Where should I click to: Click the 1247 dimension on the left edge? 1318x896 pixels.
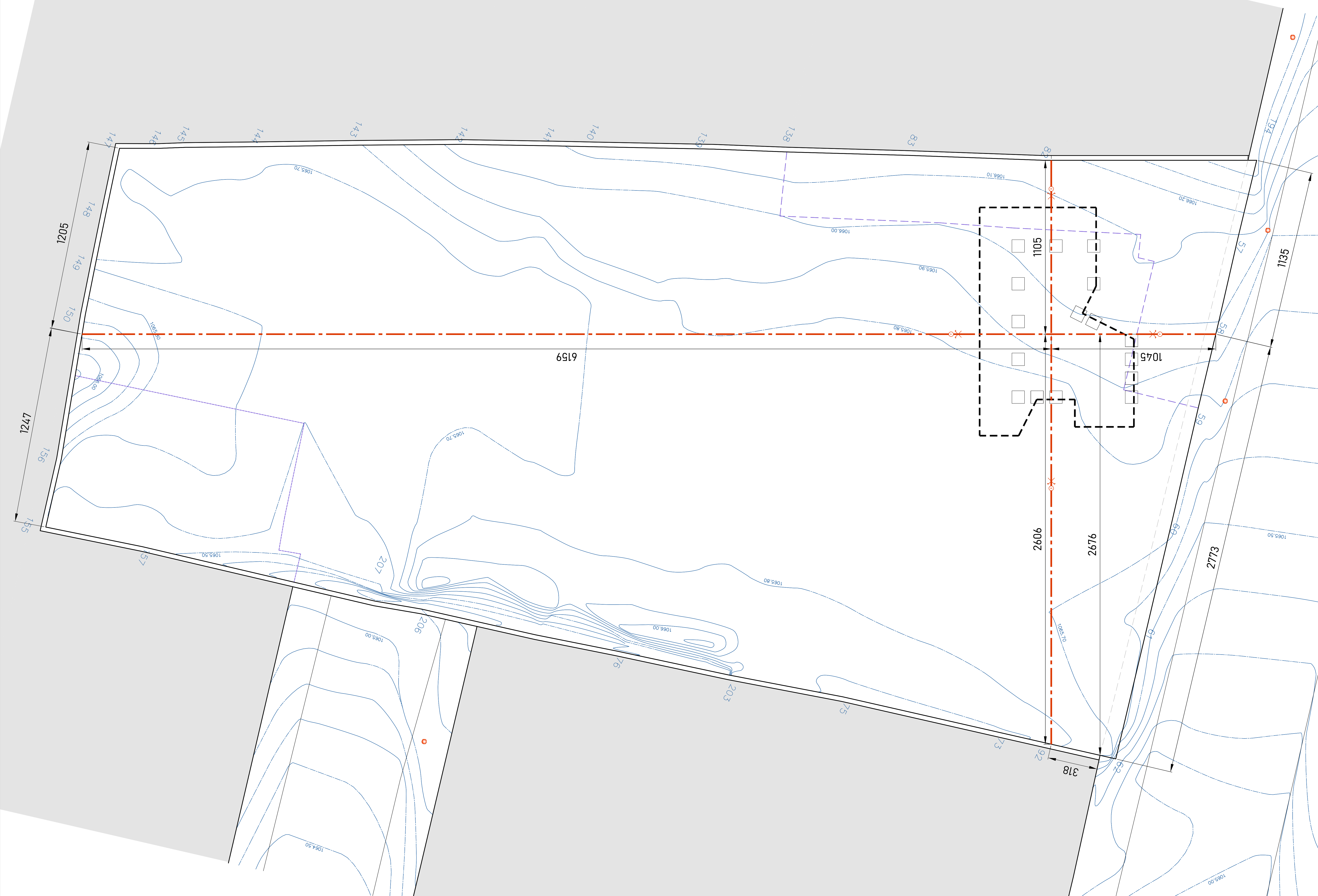[26, 423]
